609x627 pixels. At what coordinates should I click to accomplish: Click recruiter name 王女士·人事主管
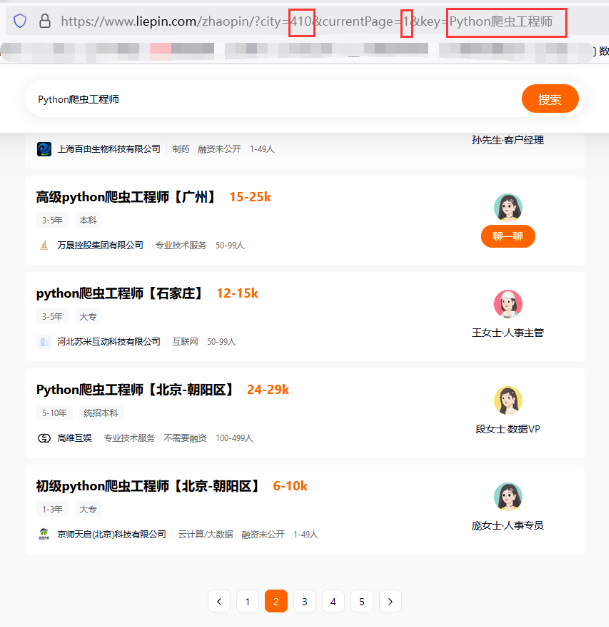508,333
